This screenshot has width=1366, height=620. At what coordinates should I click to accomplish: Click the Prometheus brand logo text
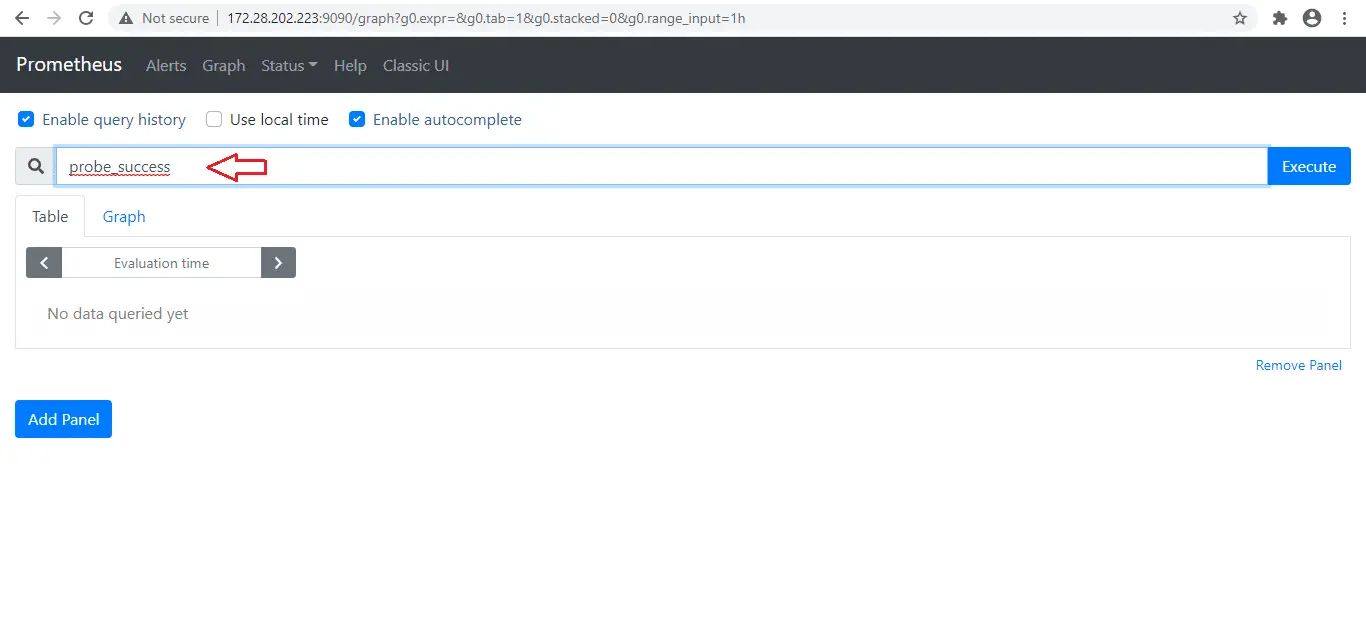coord(68,64)
